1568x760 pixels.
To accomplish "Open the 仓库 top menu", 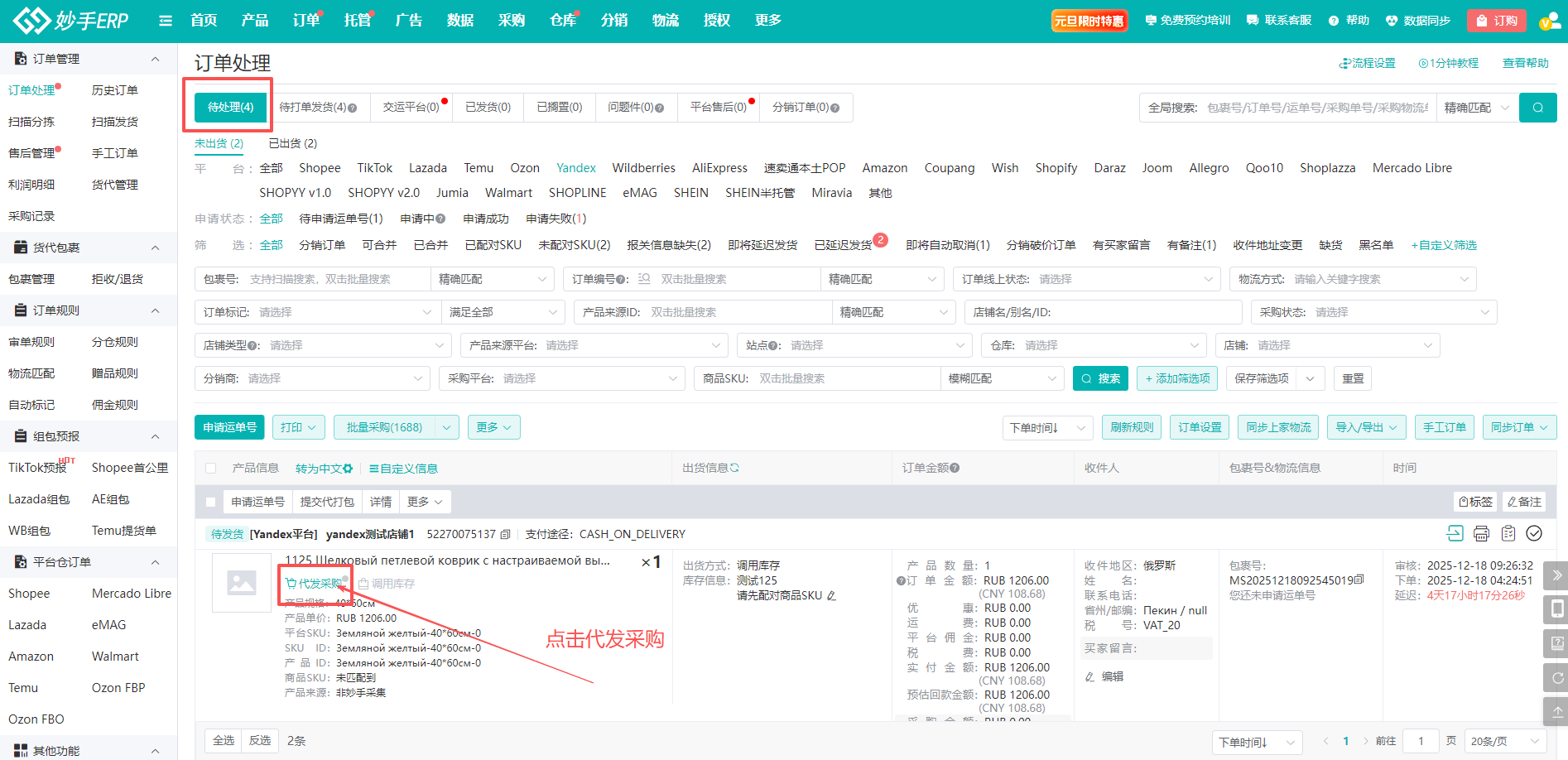I will coord(562,21).
